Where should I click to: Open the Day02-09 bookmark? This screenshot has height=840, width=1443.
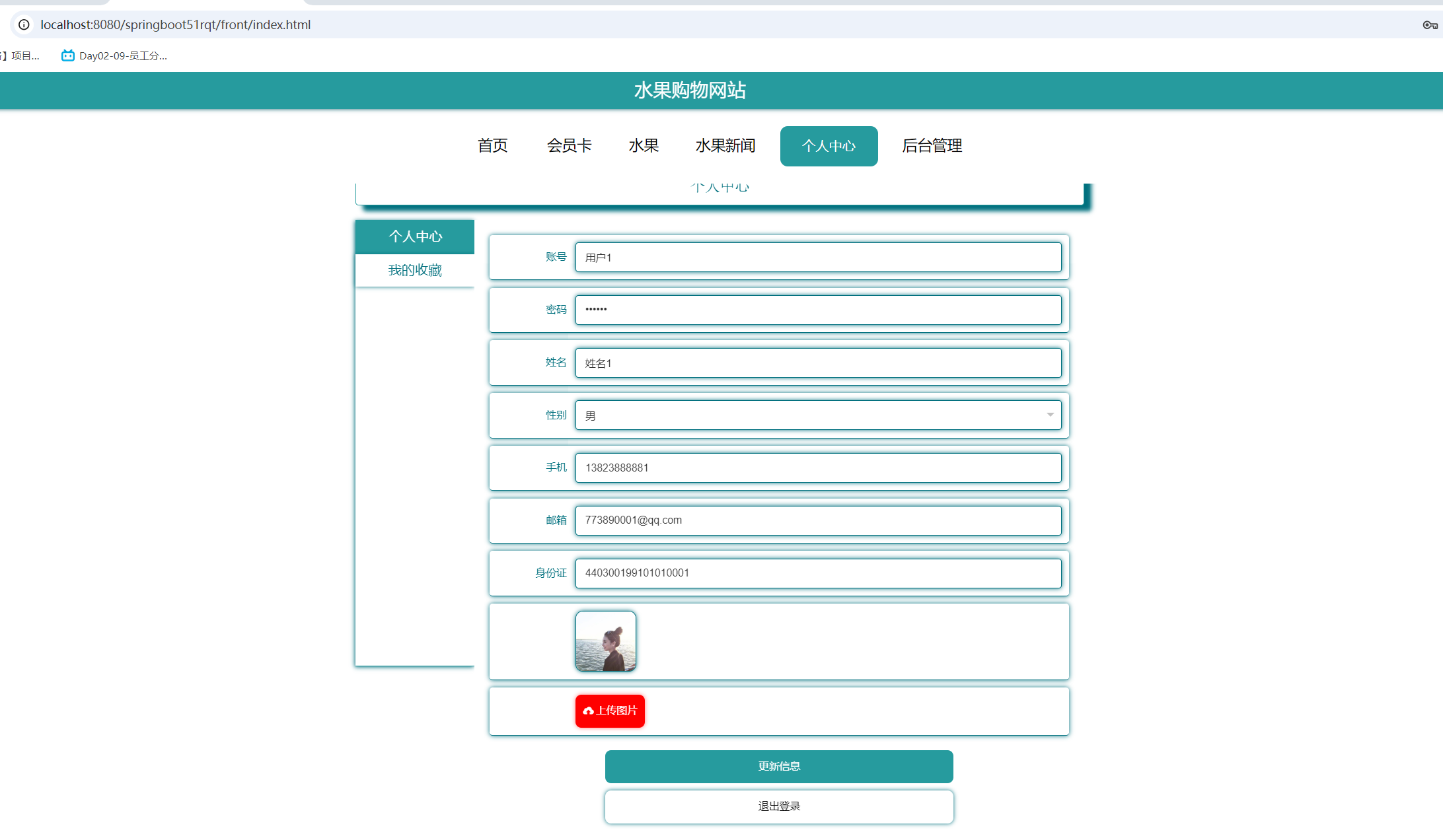point(114,55)
